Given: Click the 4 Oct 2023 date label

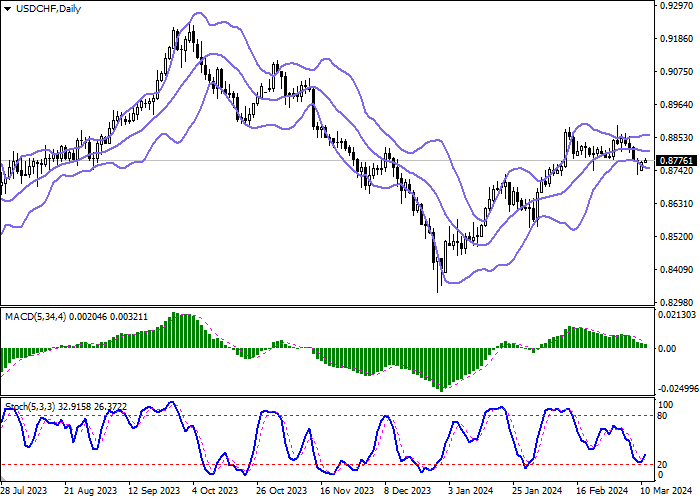Looking at the screenshot, I should [x=216, y=491].
